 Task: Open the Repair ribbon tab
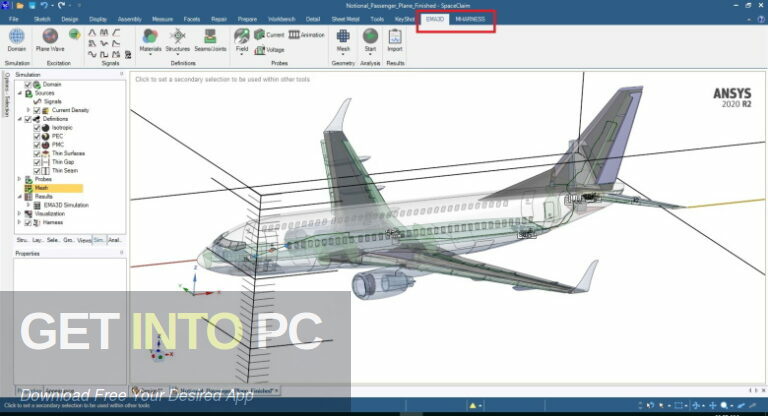coord(218,19)
